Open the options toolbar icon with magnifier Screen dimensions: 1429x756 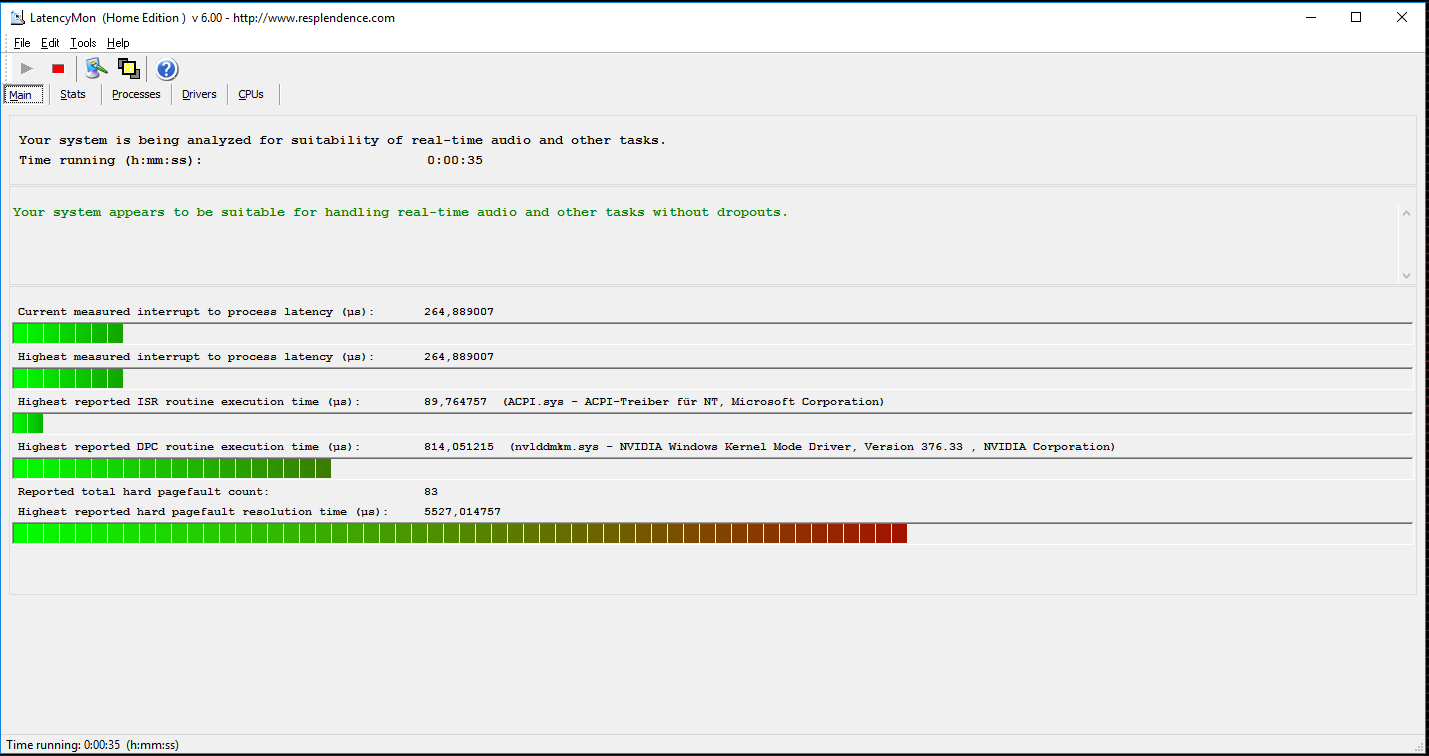[x=96, y=68]
